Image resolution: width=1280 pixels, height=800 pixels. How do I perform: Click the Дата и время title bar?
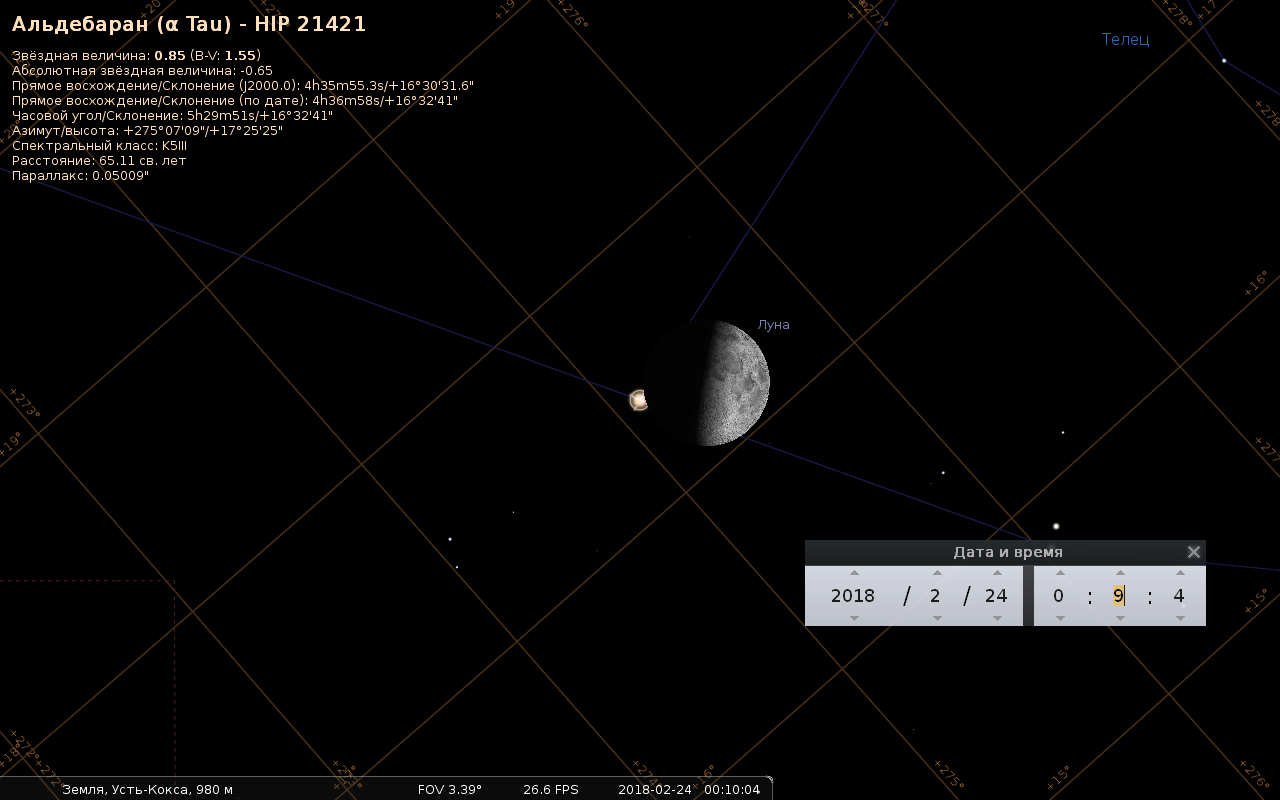(x=1005, y=552)
